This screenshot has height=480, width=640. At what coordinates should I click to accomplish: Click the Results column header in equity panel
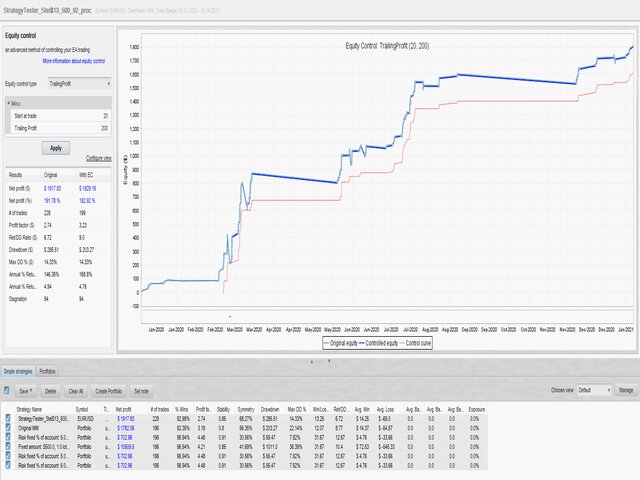[15, 175]
